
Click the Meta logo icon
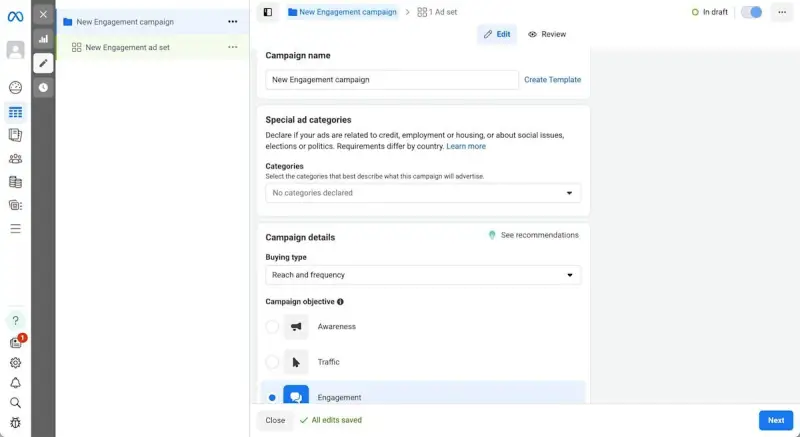(15, 17)
